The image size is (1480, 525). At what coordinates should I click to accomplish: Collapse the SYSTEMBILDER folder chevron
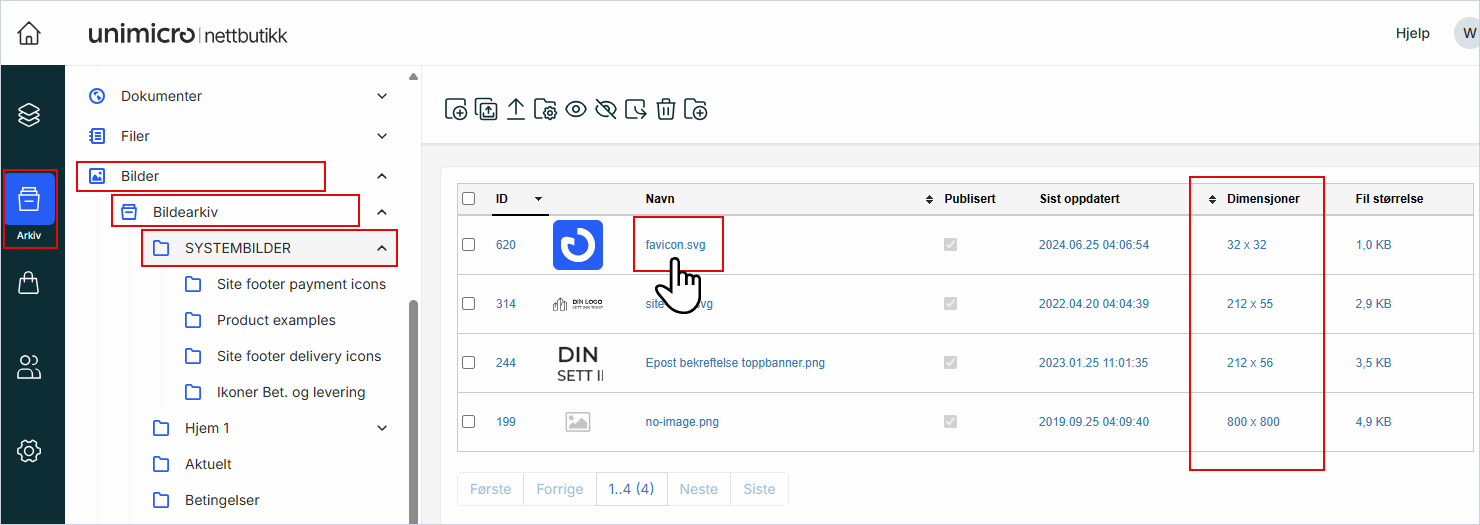pyautogui.click(x=382, y=248)
